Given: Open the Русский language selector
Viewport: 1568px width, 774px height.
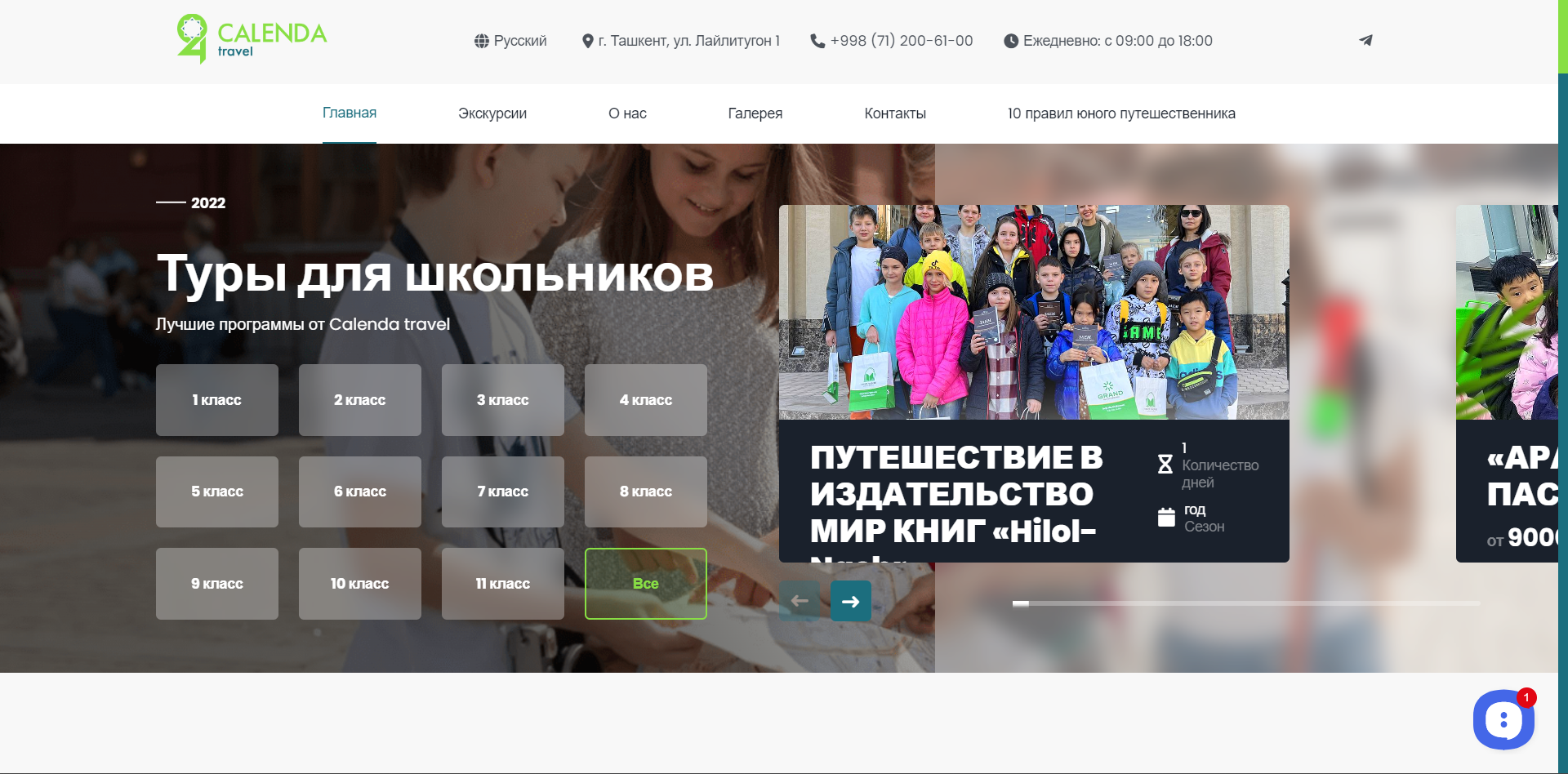Looking at the screenshot, I should click(x=510, y=41).
